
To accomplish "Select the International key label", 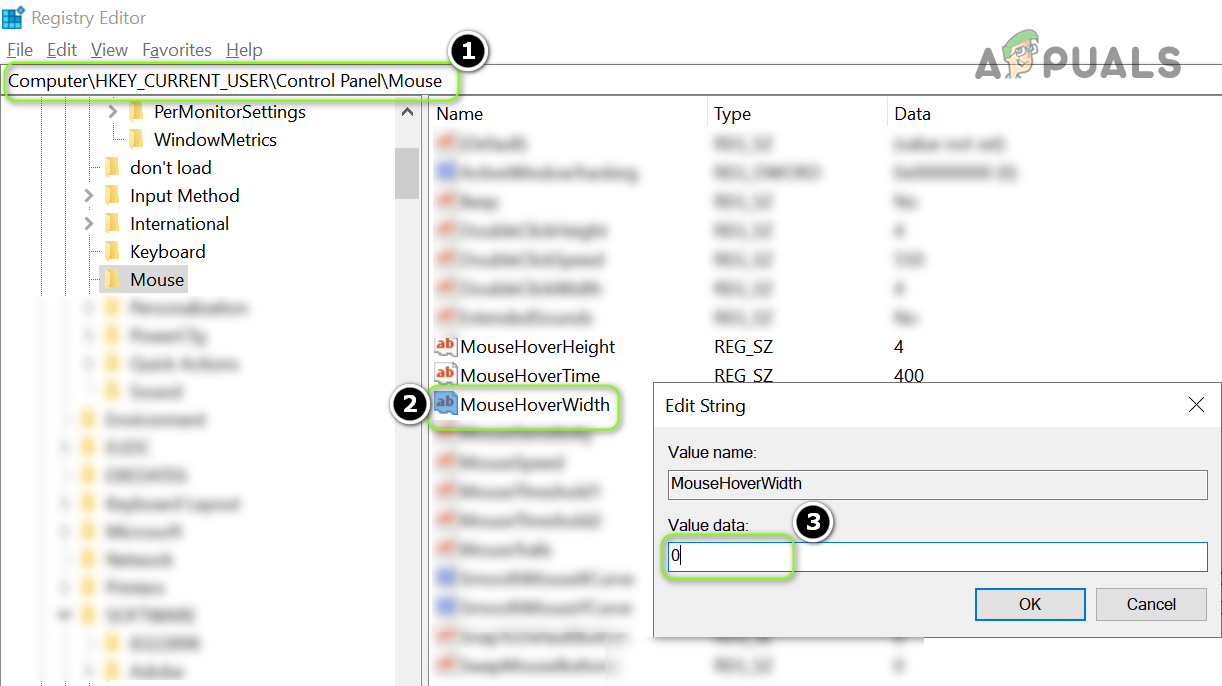I will (x=180, y=224).
